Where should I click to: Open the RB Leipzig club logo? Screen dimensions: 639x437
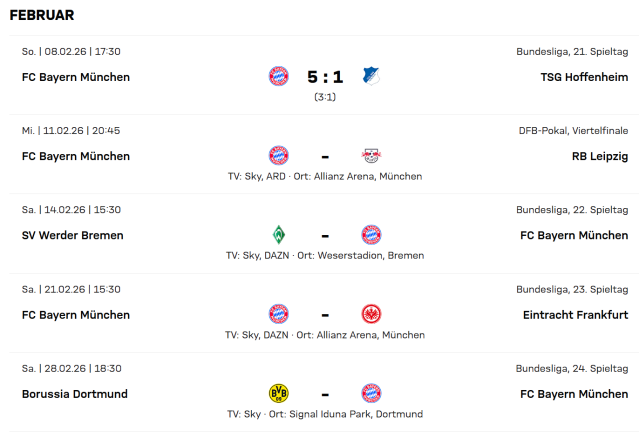coord(372,155)
